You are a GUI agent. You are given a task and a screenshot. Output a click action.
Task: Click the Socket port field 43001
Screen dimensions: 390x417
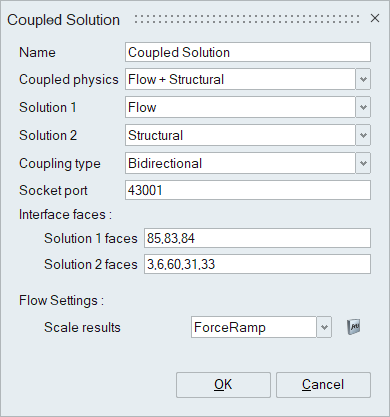pos(248,190)
